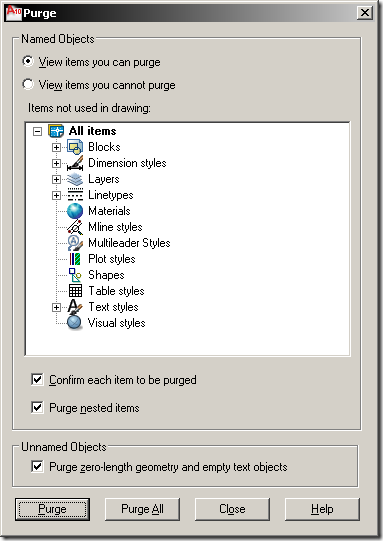Expand the Text styles node
This screenshot has height=541, width=383.
click(56, 307)
